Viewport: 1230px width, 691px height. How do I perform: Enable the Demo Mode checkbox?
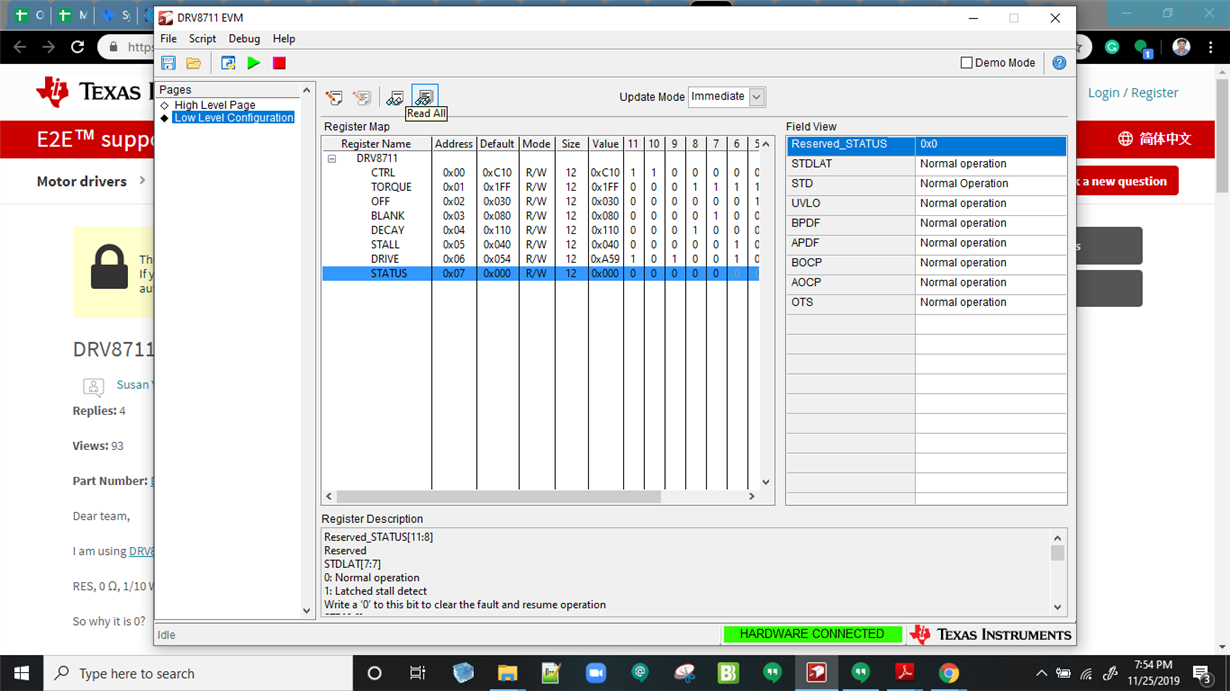(966, 63)
